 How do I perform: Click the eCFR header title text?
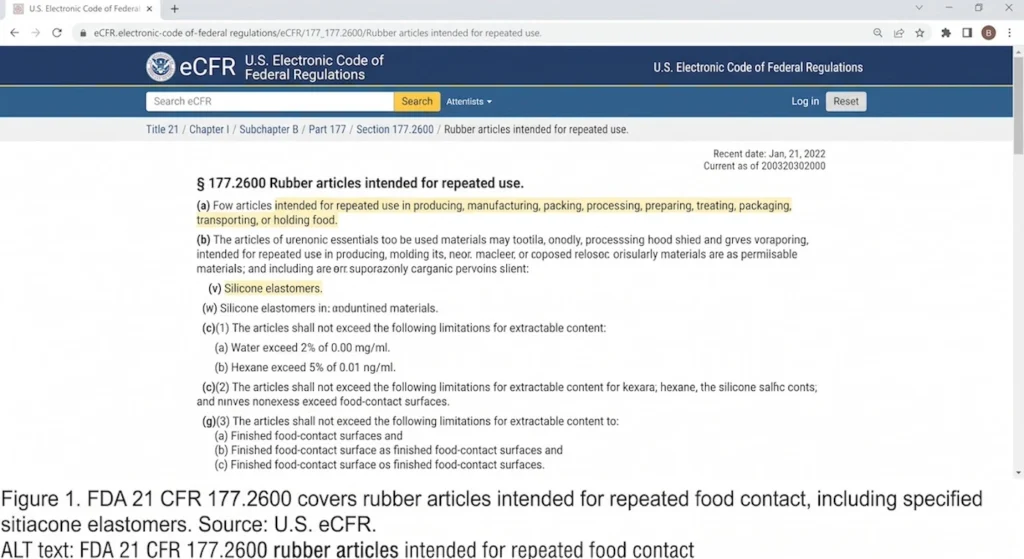(x=314, y=67)
